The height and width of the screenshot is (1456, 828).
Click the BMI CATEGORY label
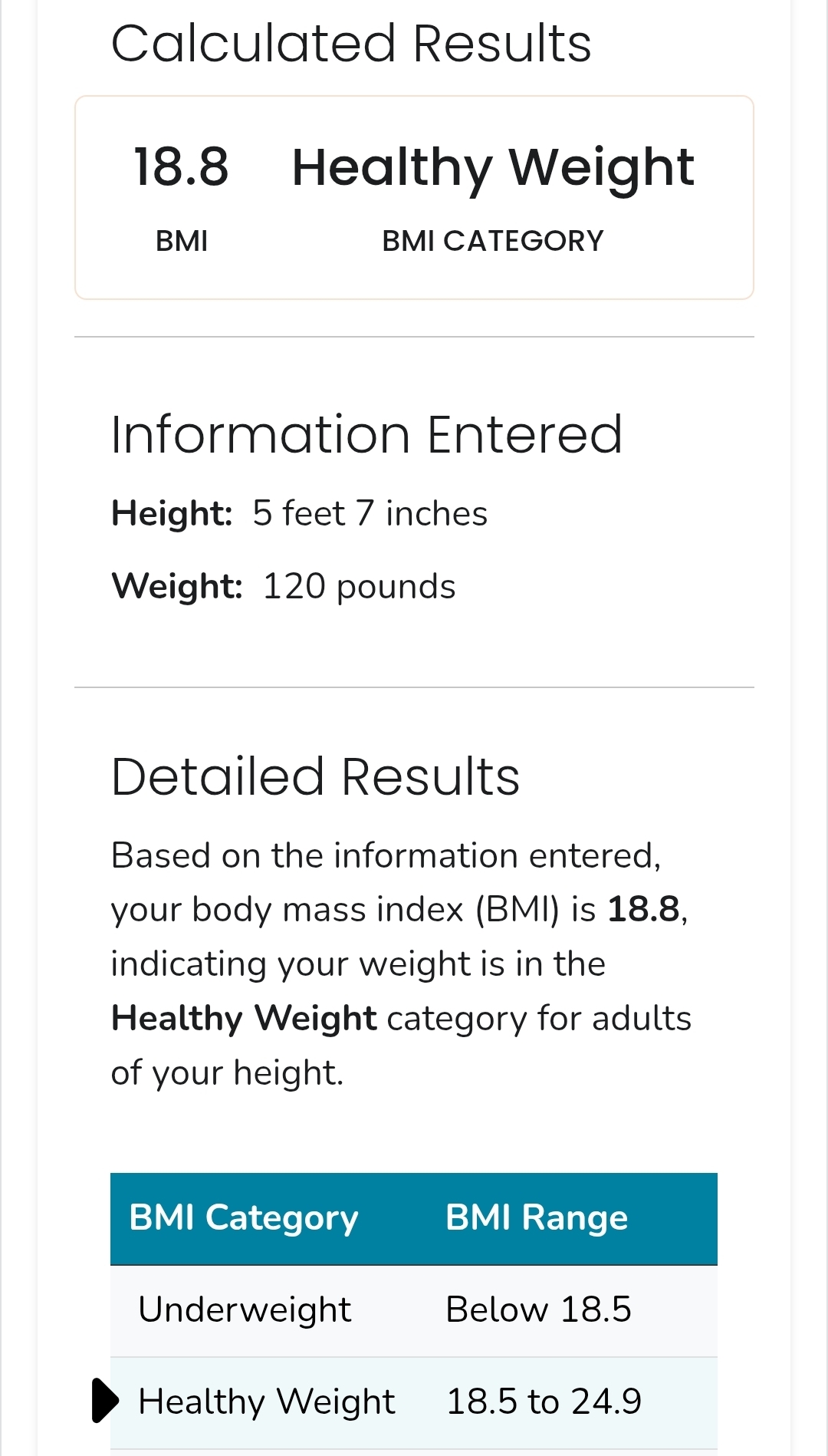[x=493, y=241]
